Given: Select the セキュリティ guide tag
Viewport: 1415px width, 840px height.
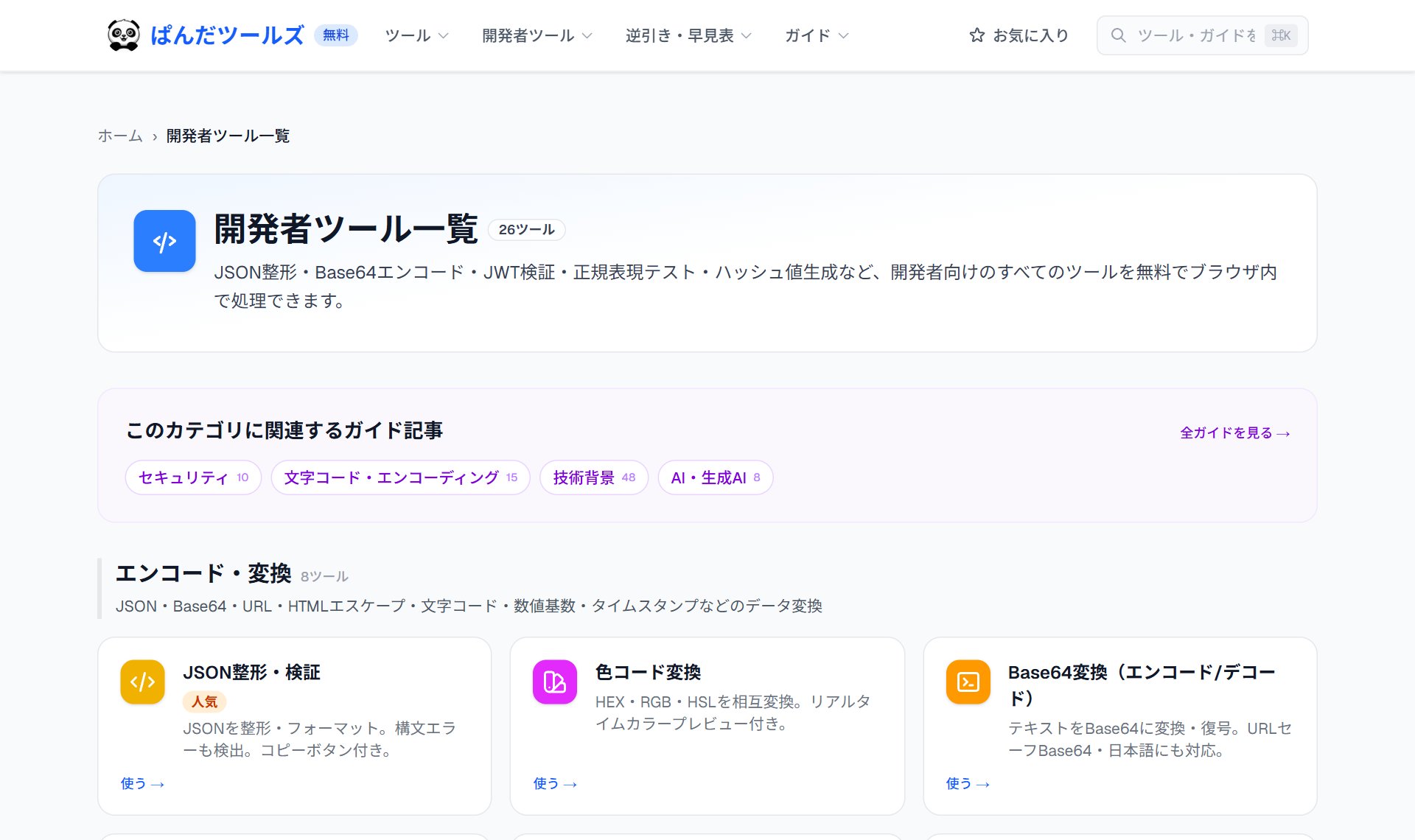Looking at the screenshot, I should [194, 477].
